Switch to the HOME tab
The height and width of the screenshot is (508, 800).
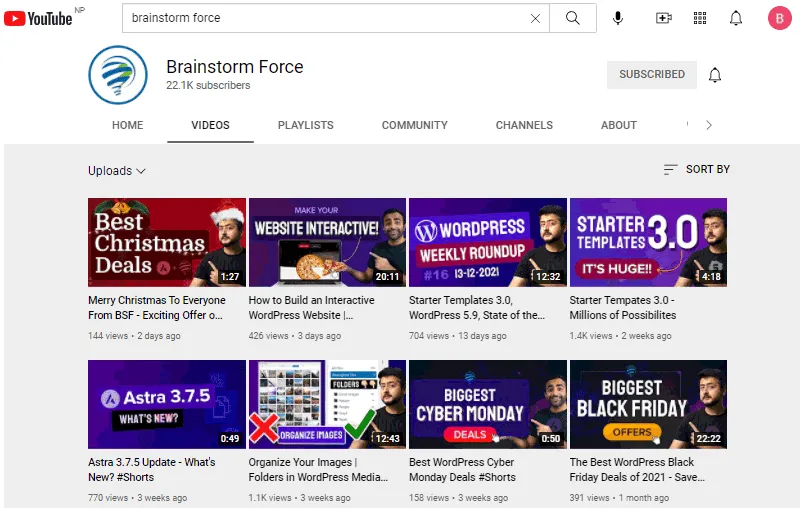(128, 125)
